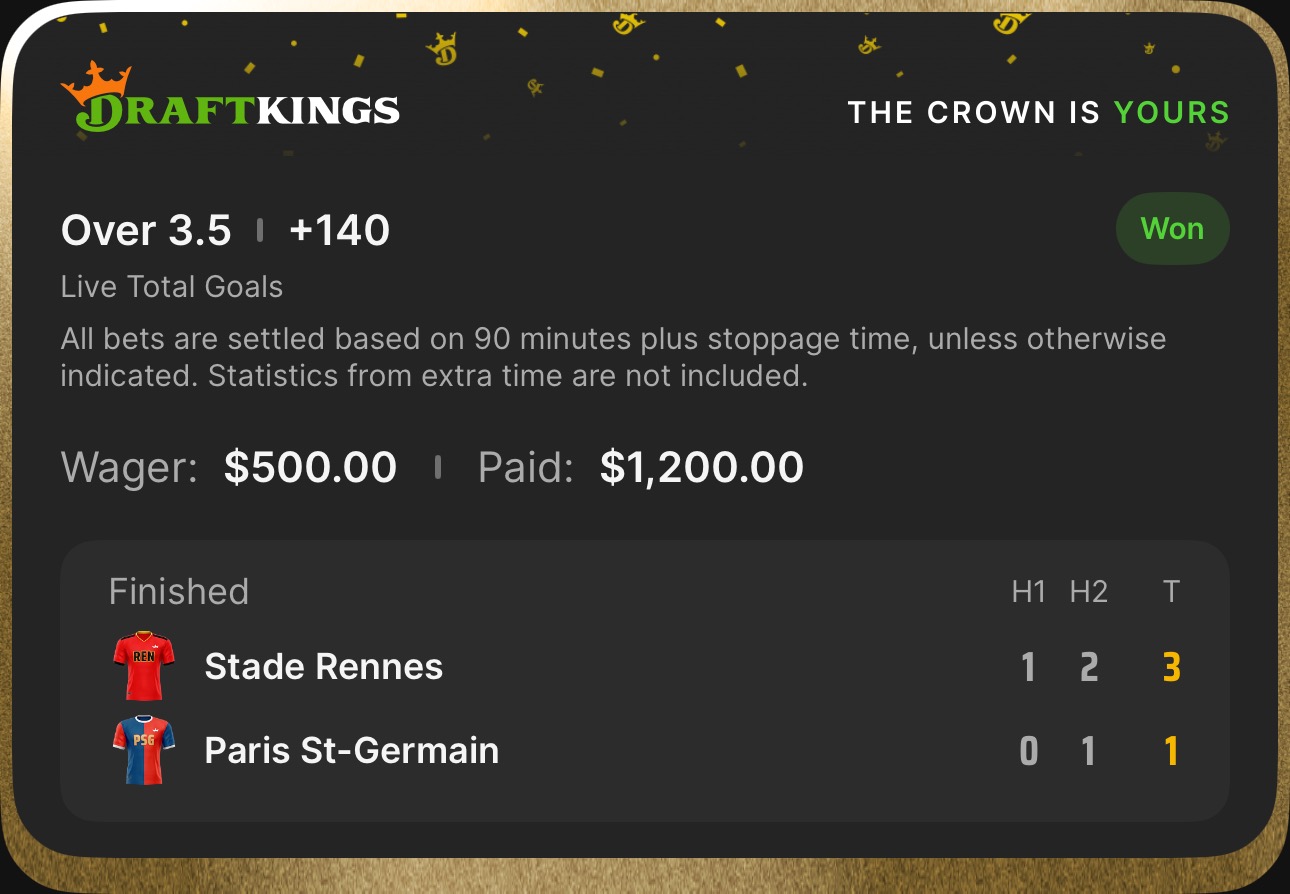This screenshot has height=894, width=1290.
Task: Click the $500.00 wager amount
Action: (x=310, y=467)
